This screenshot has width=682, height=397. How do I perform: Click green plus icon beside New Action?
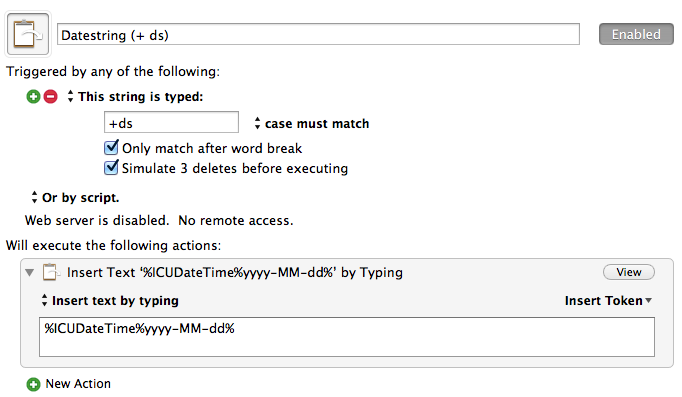[x=33, y=384]
